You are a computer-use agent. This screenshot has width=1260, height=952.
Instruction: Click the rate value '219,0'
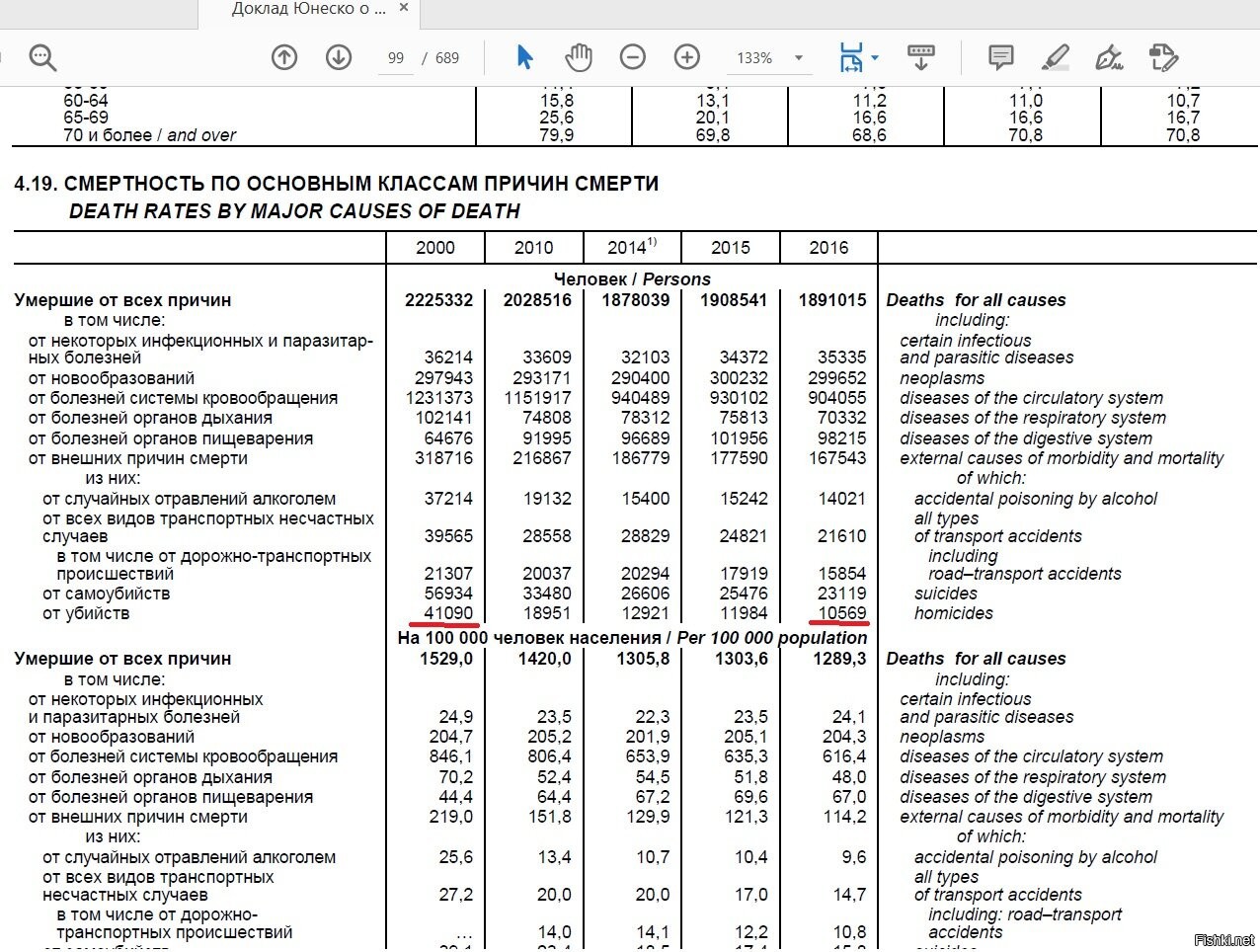tap(451, 817)
